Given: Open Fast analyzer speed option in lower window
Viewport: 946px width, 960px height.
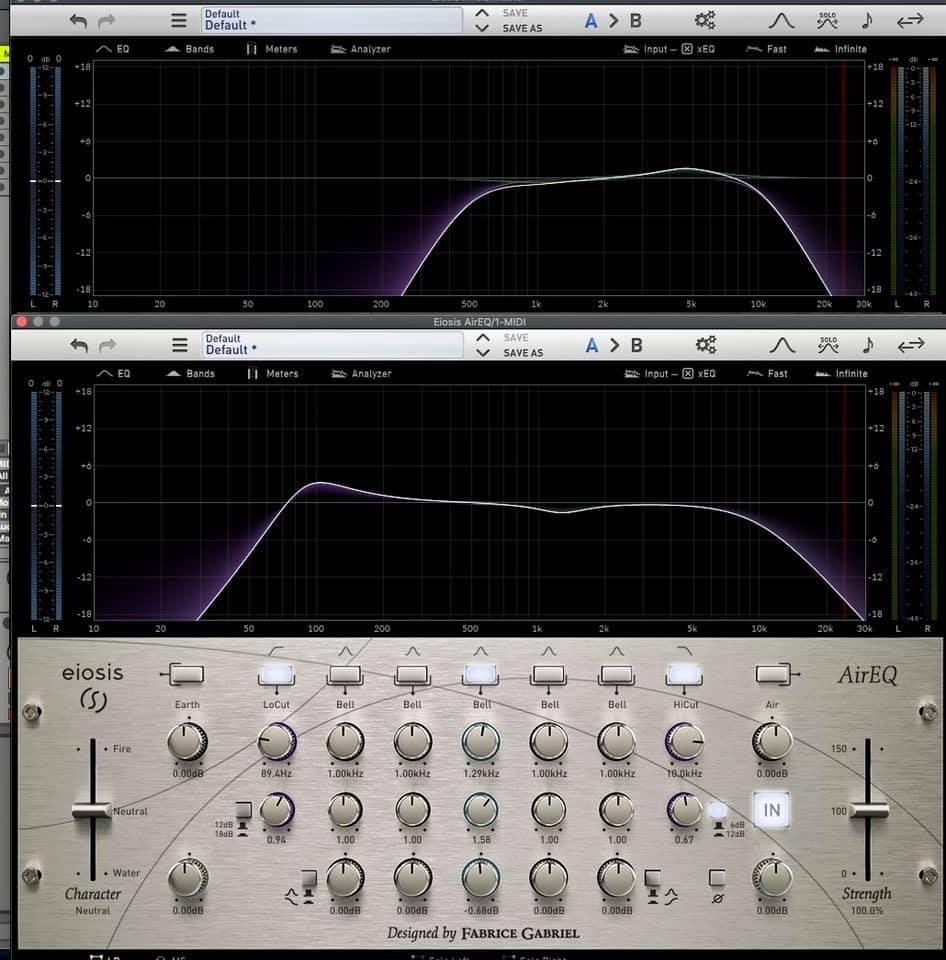Looking at the screenshot, I should [x=767, y=373].
